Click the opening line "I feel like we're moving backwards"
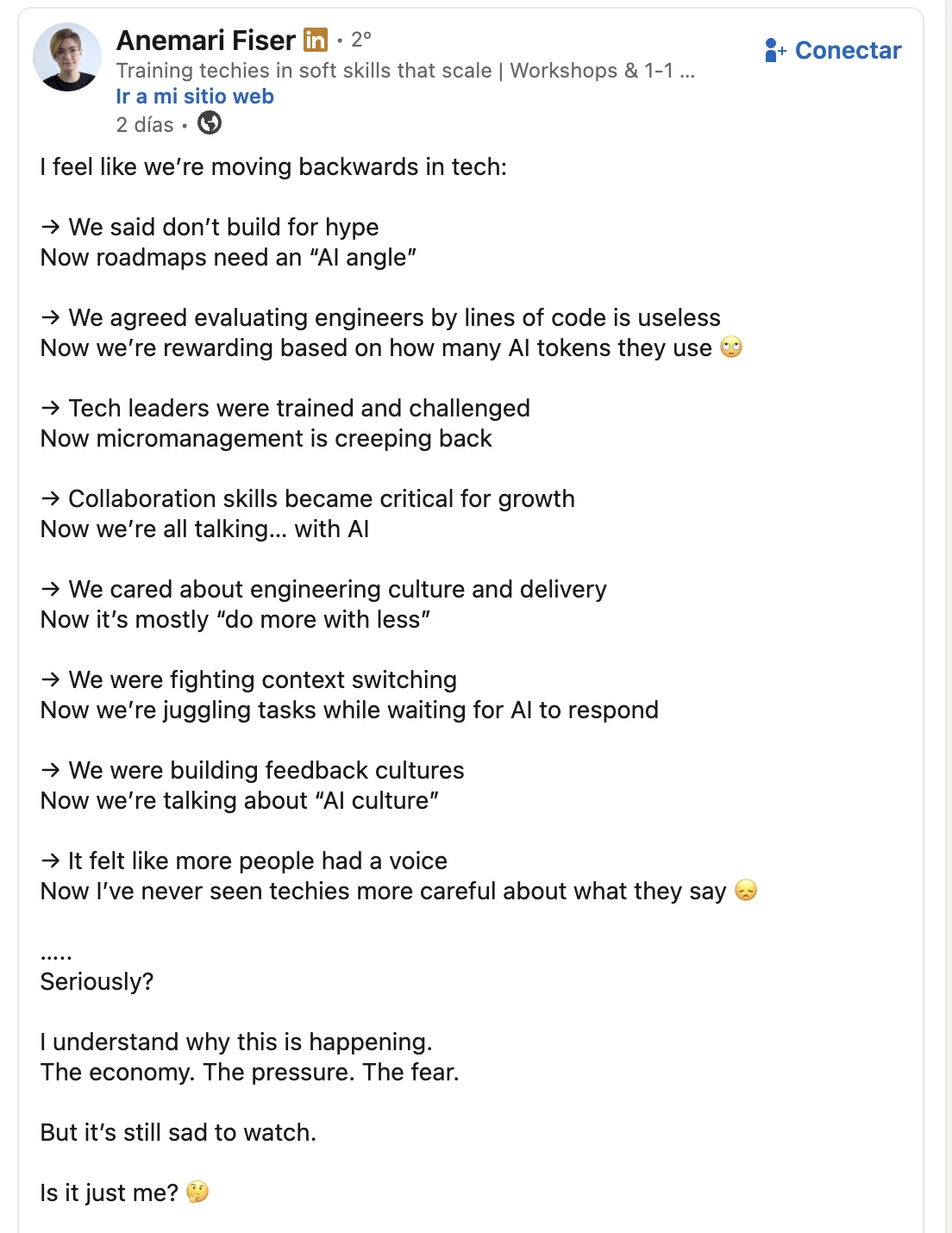 point(273,166)
